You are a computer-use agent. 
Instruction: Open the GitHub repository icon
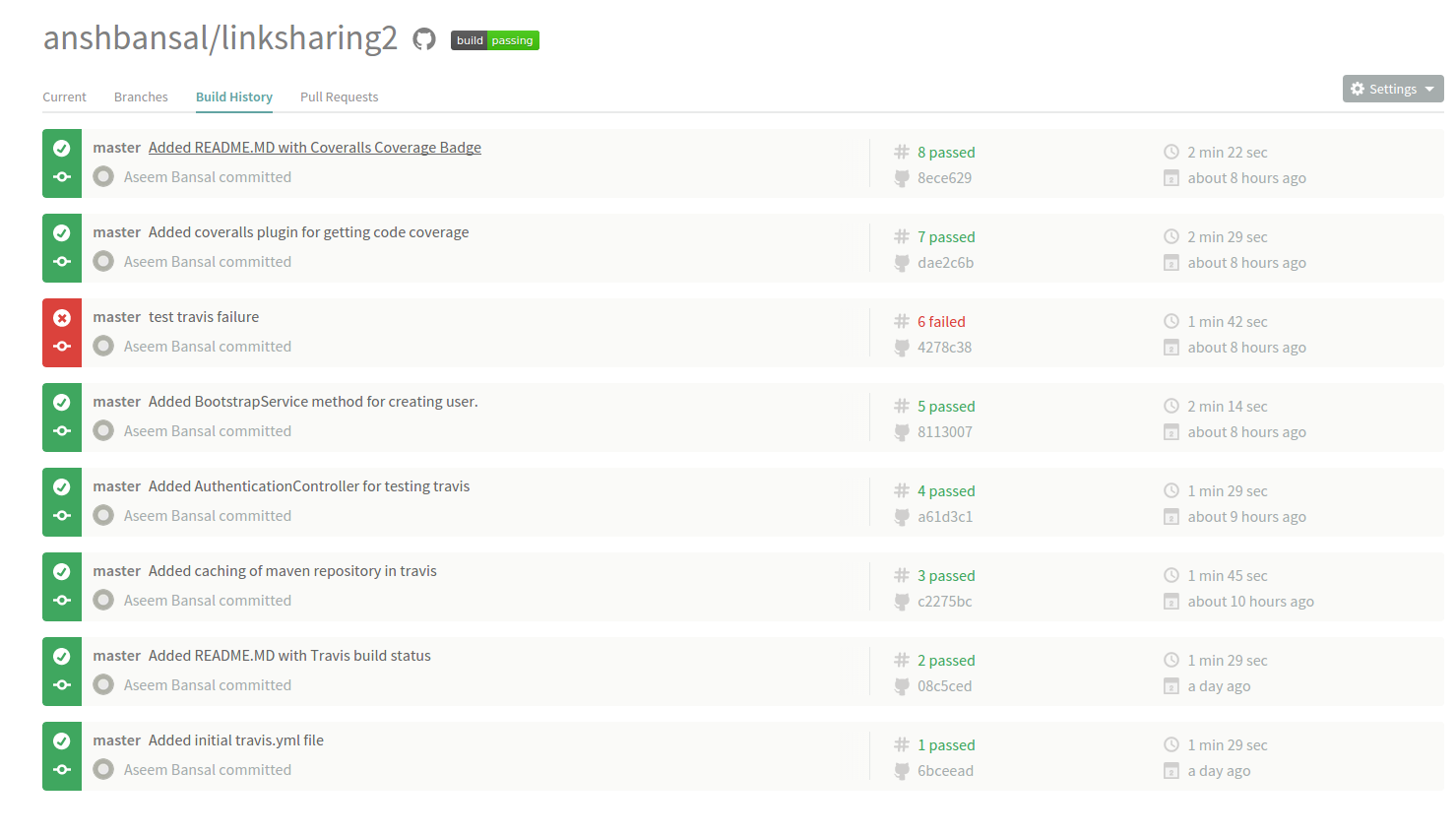point(423,39)
